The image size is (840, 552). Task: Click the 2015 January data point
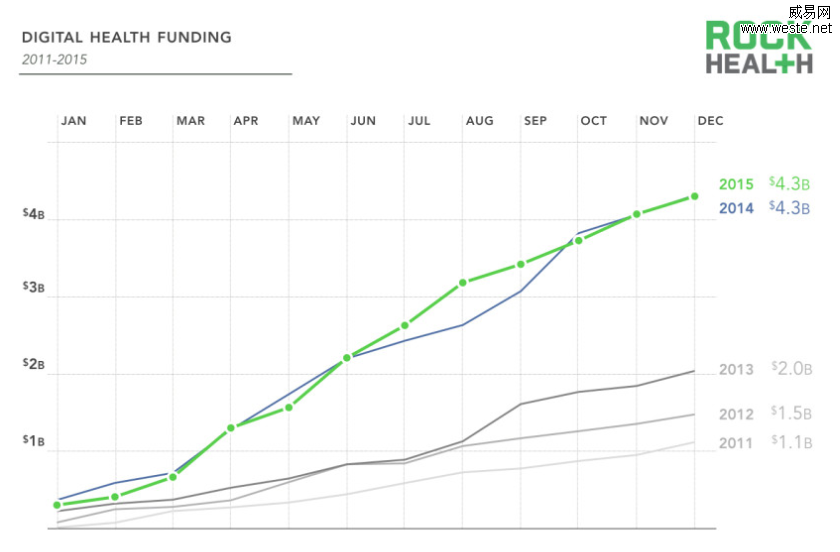pyautogui.click(x=57, y=505)
